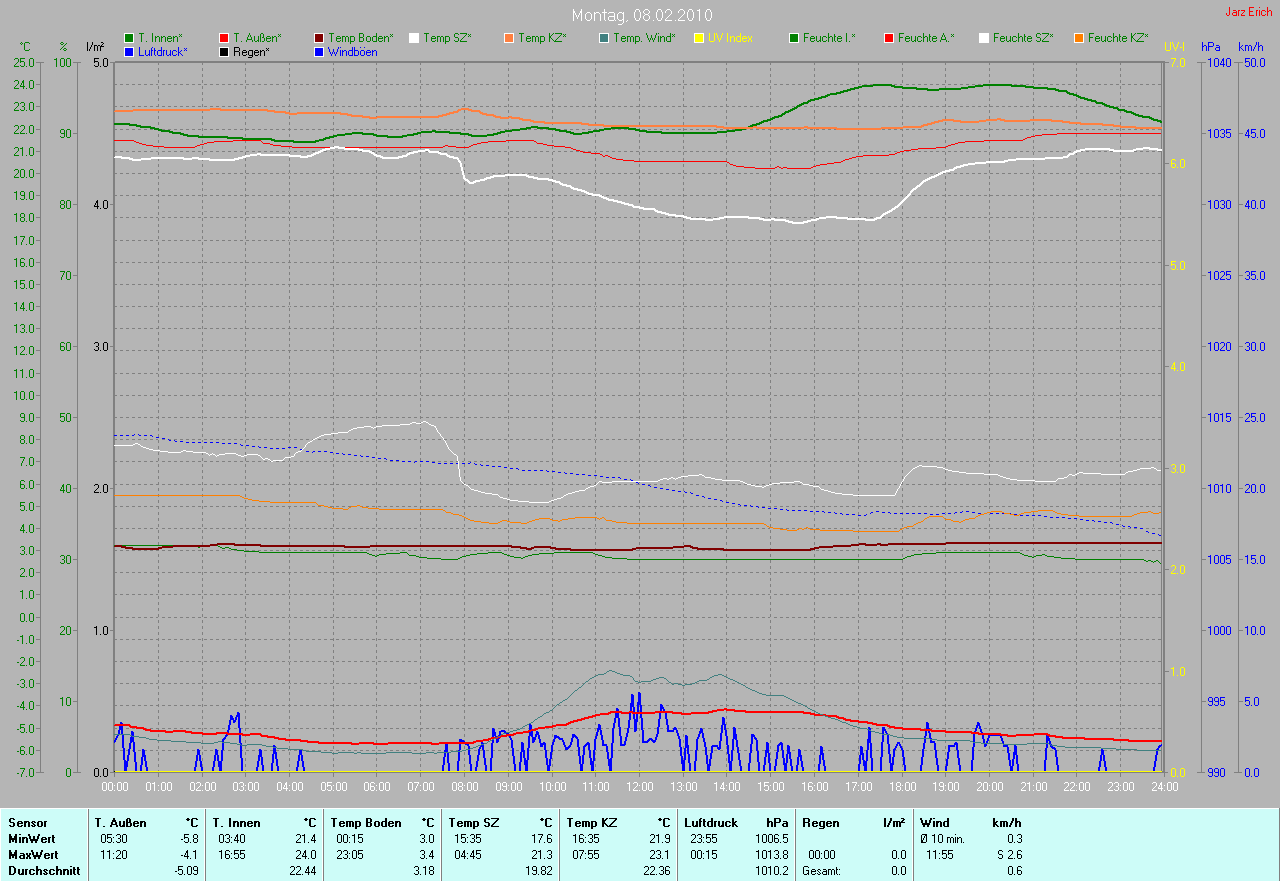This screenshot has height=881, width=1280.
Task: Click the blue Windböen legend square
Action: 319,52
